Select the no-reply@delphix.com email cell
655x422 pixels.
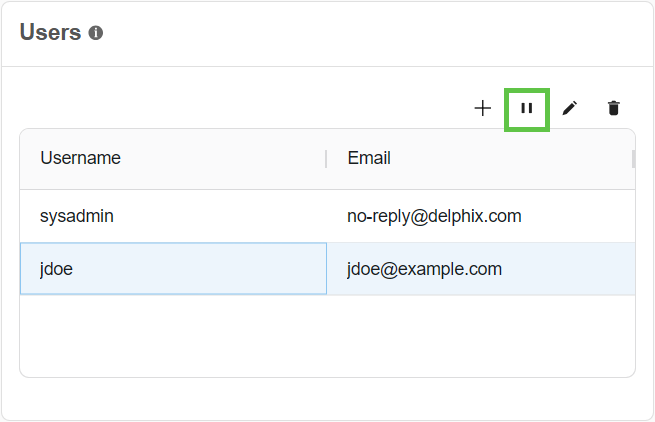coord(434,216)
